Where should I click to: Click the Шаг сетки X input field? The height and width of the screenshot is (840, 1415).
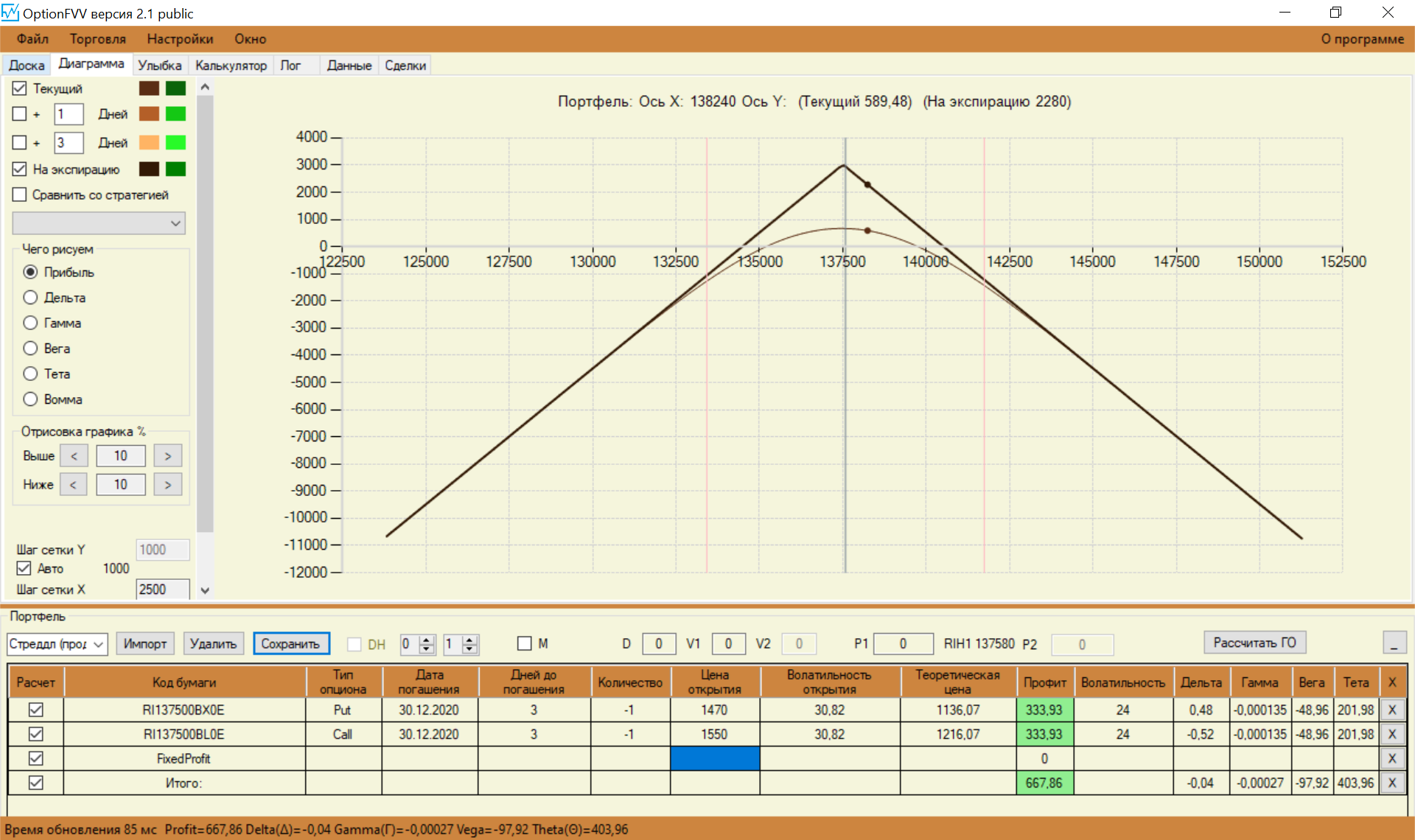pyautogui.click(x=162, y=589)
